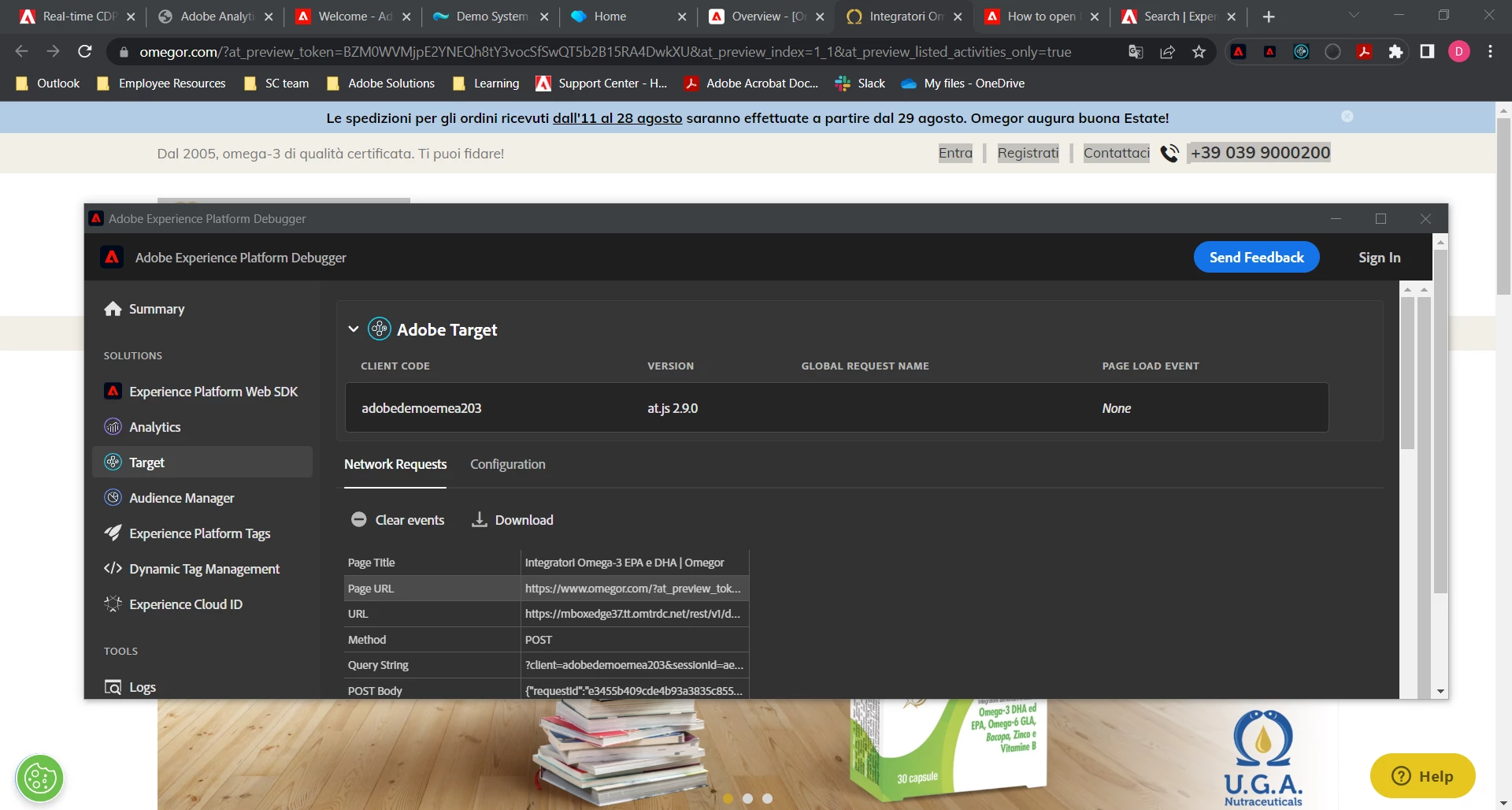Select Experience Platform Web SDK solution

(x=201, y=392)
